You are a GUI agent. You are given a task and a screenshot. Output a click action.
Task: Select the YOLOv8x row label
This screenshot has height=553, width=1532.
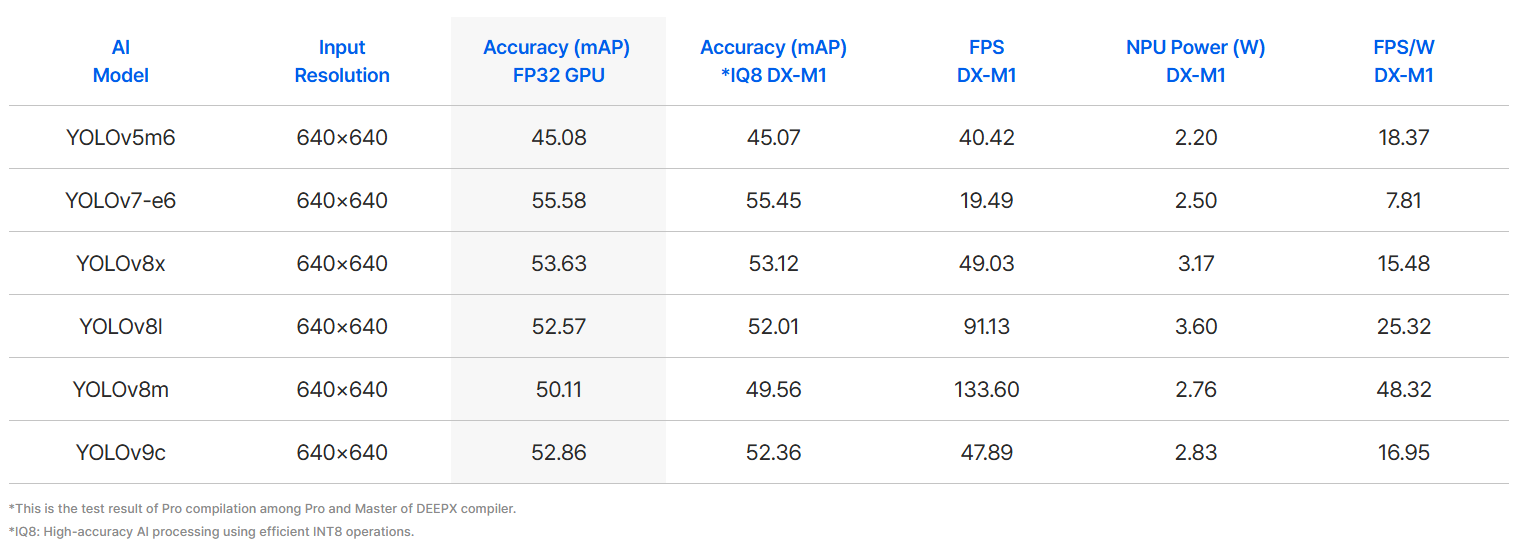click(x=120, y=263)
